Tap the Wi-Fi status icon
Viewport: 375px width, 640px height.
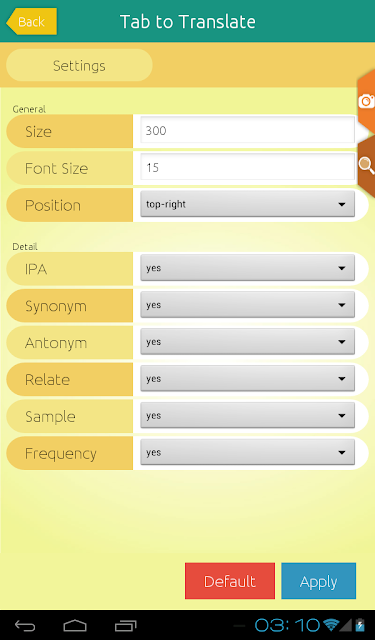[x=331, y=625]
